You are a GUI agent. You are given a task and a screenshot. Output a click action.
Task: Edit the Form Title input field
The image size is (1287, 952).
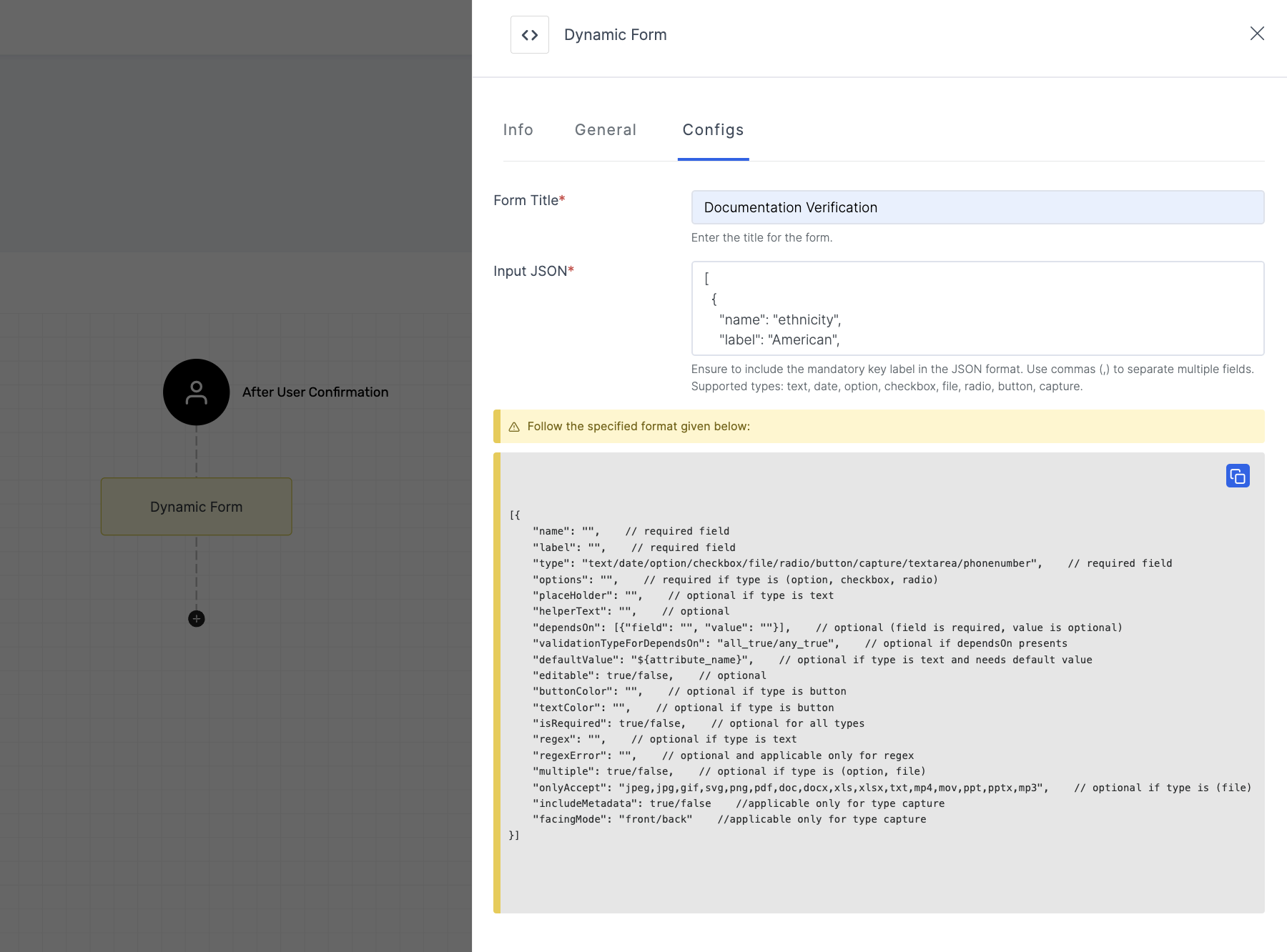tap(977, 207)
